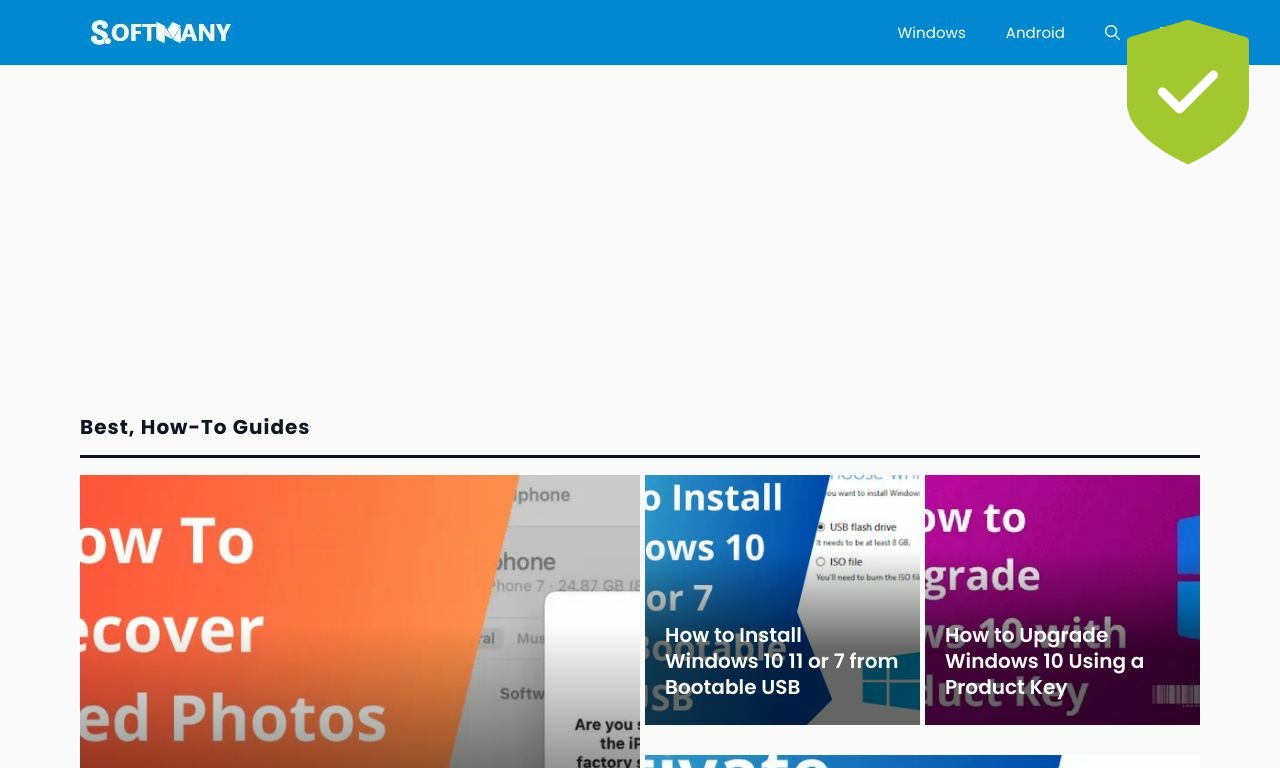The width and height of the screenshot is (1280, 768).
Task: Open the Android menu item
Action: click(1035, 33)
